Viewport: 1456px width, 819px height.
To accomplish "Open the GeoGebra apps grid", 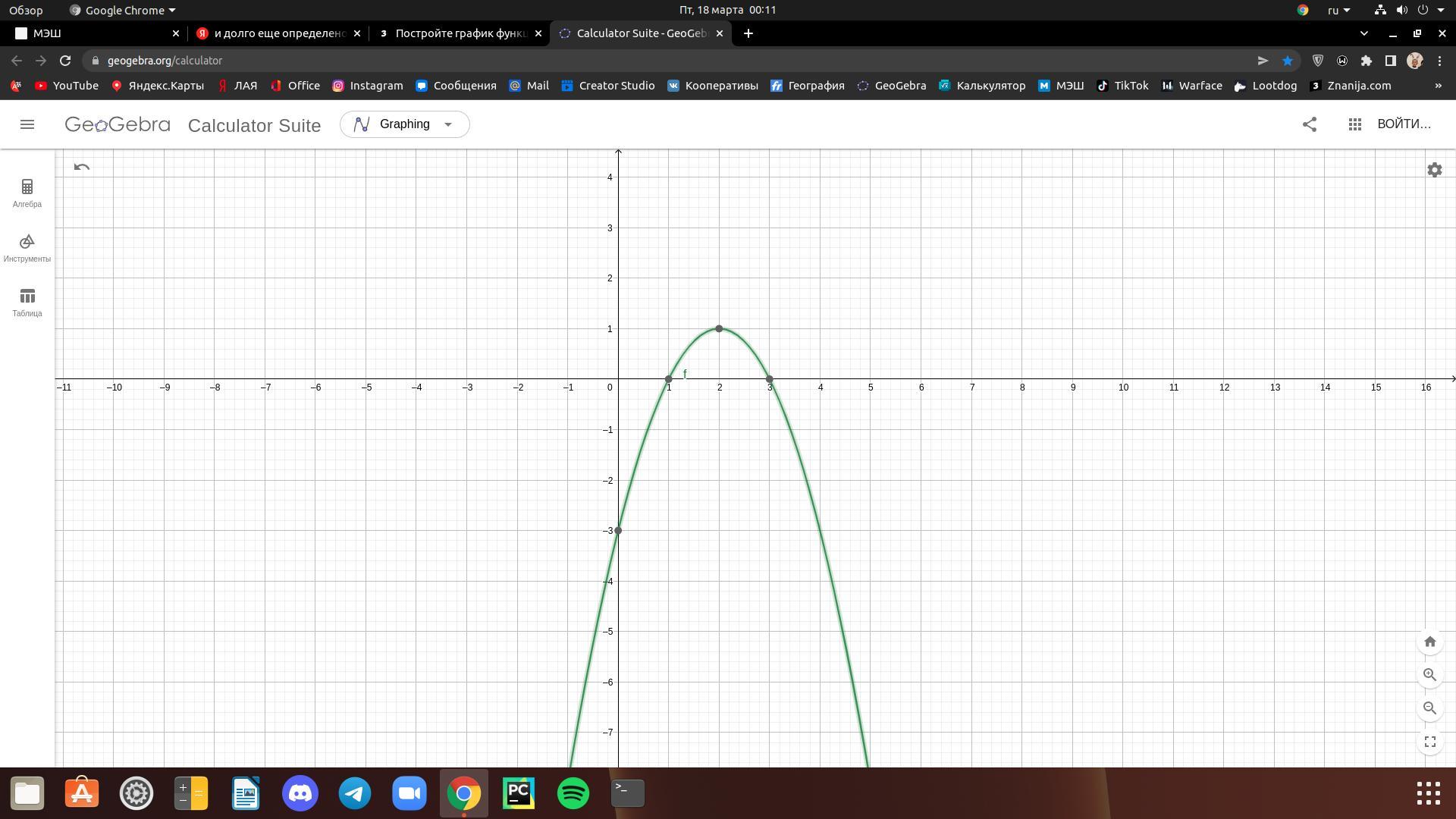I will coord(1355,124).
